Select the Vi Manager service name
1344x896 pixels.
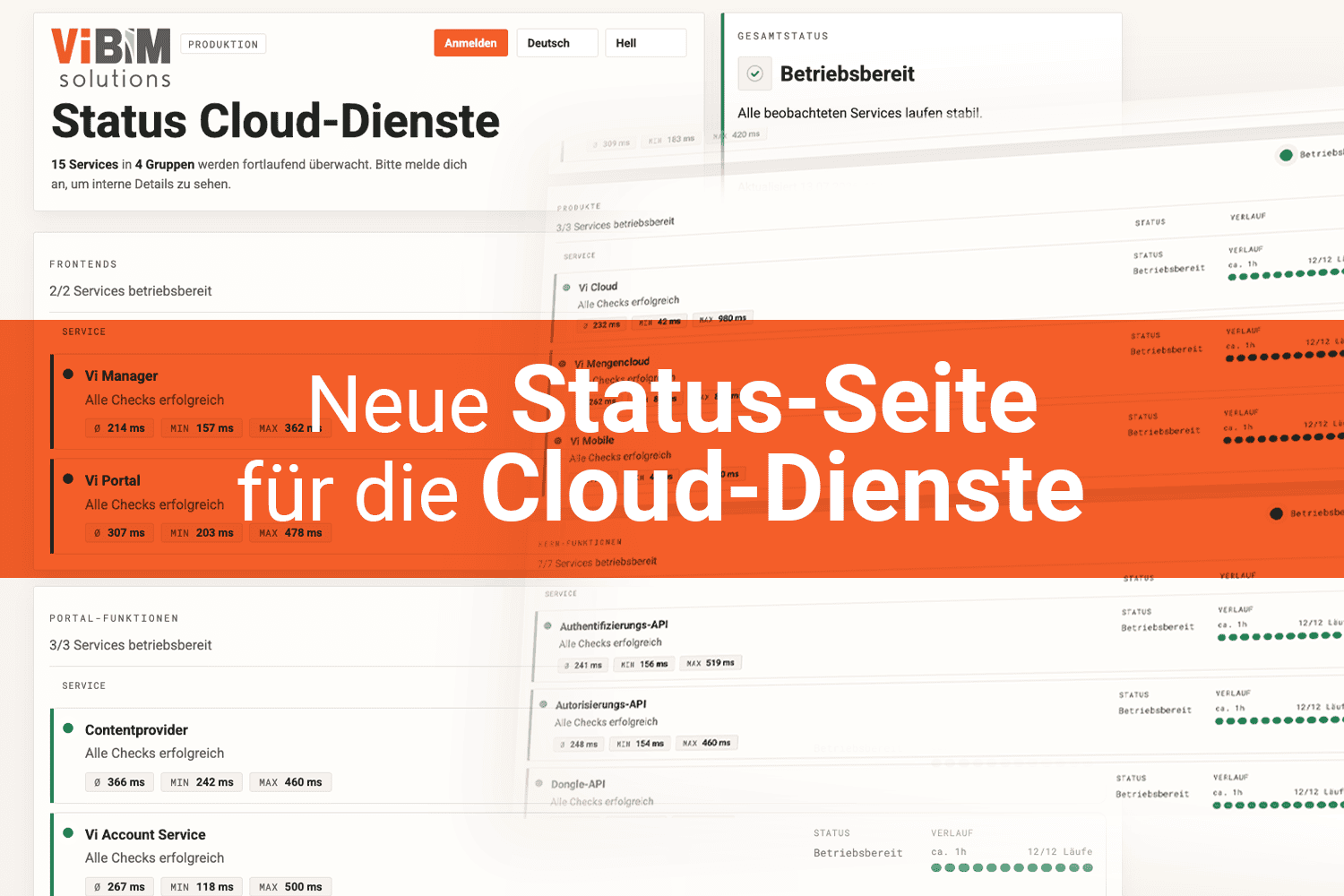(x=121, y=375)
